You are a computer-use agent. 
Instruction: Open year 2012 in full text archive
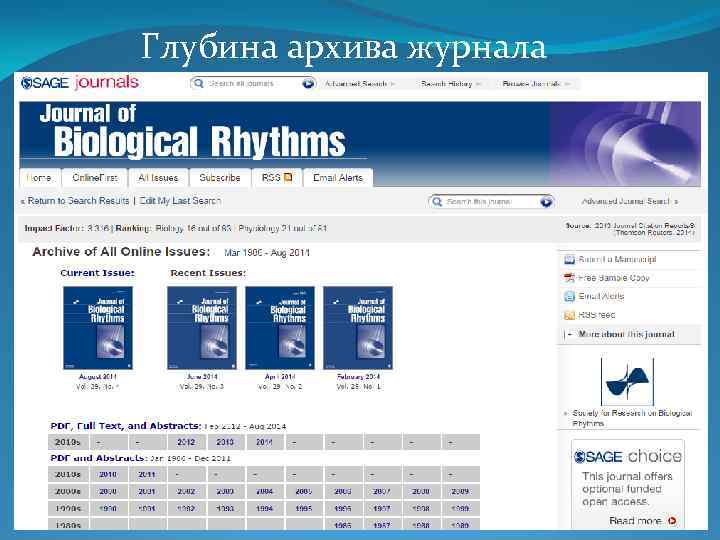coord(186,442)
